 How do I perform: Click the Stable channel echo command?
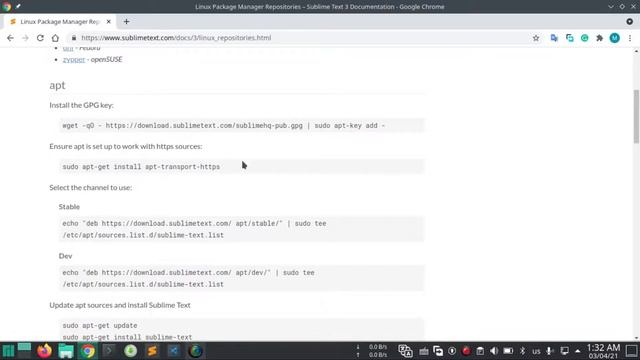pyautogui.click(x=241, y=229)
